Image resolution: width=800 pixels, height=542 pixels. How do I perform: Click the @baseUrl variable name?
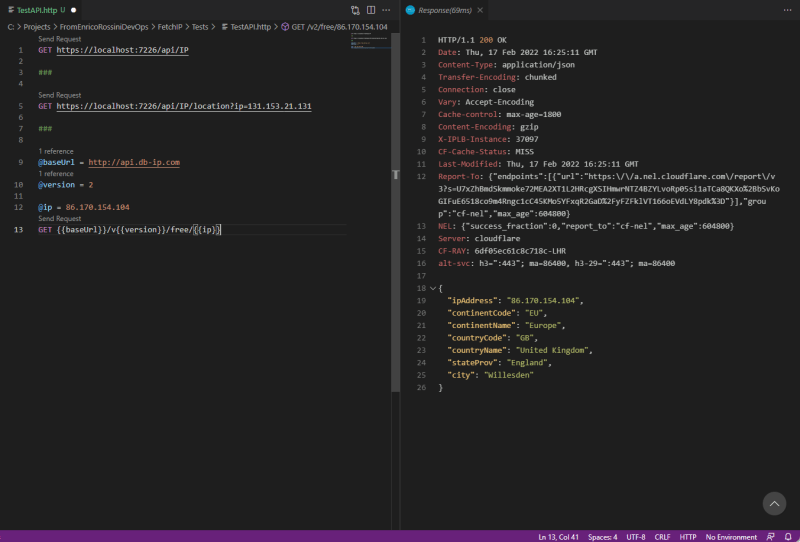point(56,162)
